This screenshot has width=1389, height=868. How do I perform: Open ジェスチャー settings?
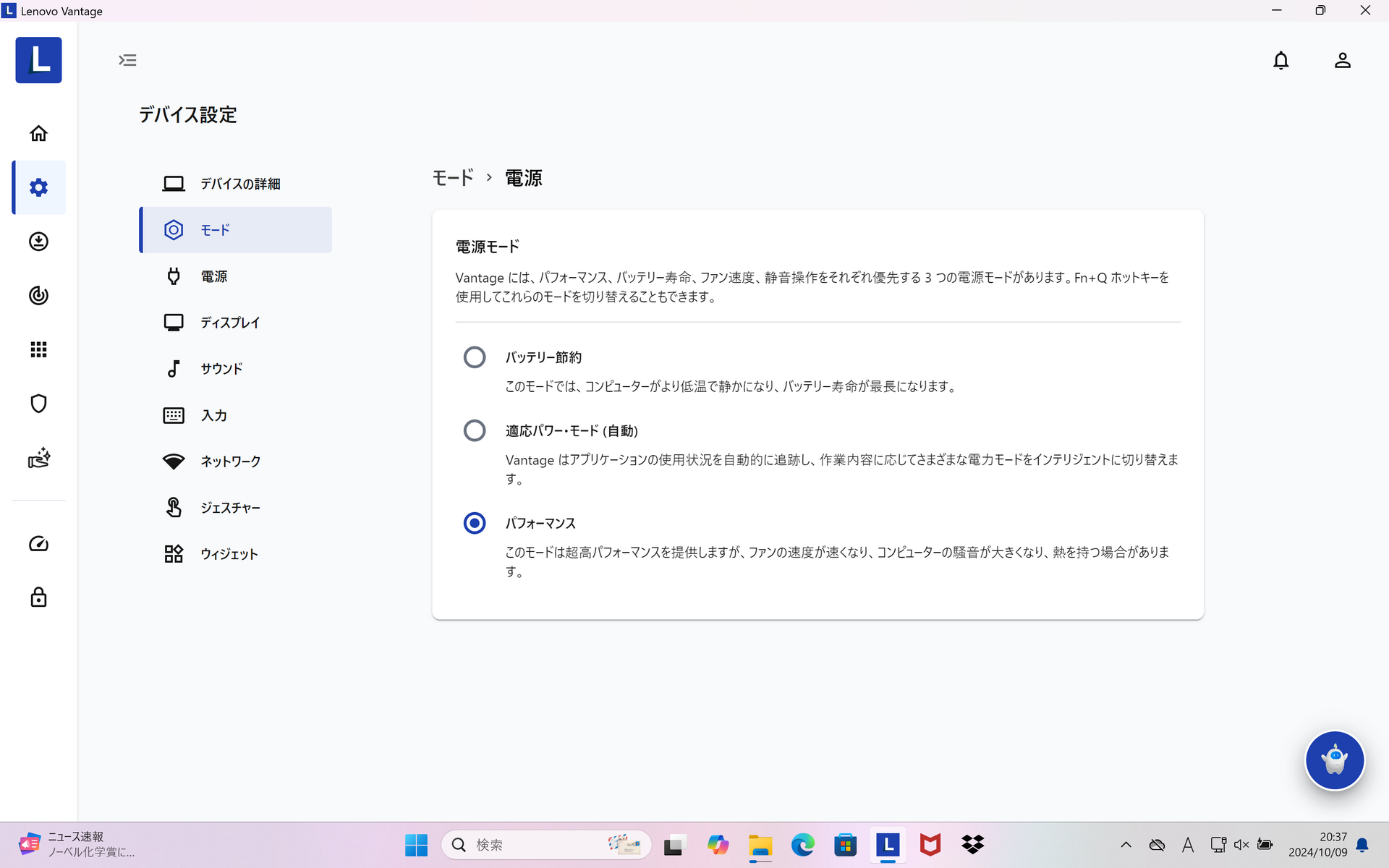pyautogui.click(x=235, y=508)
